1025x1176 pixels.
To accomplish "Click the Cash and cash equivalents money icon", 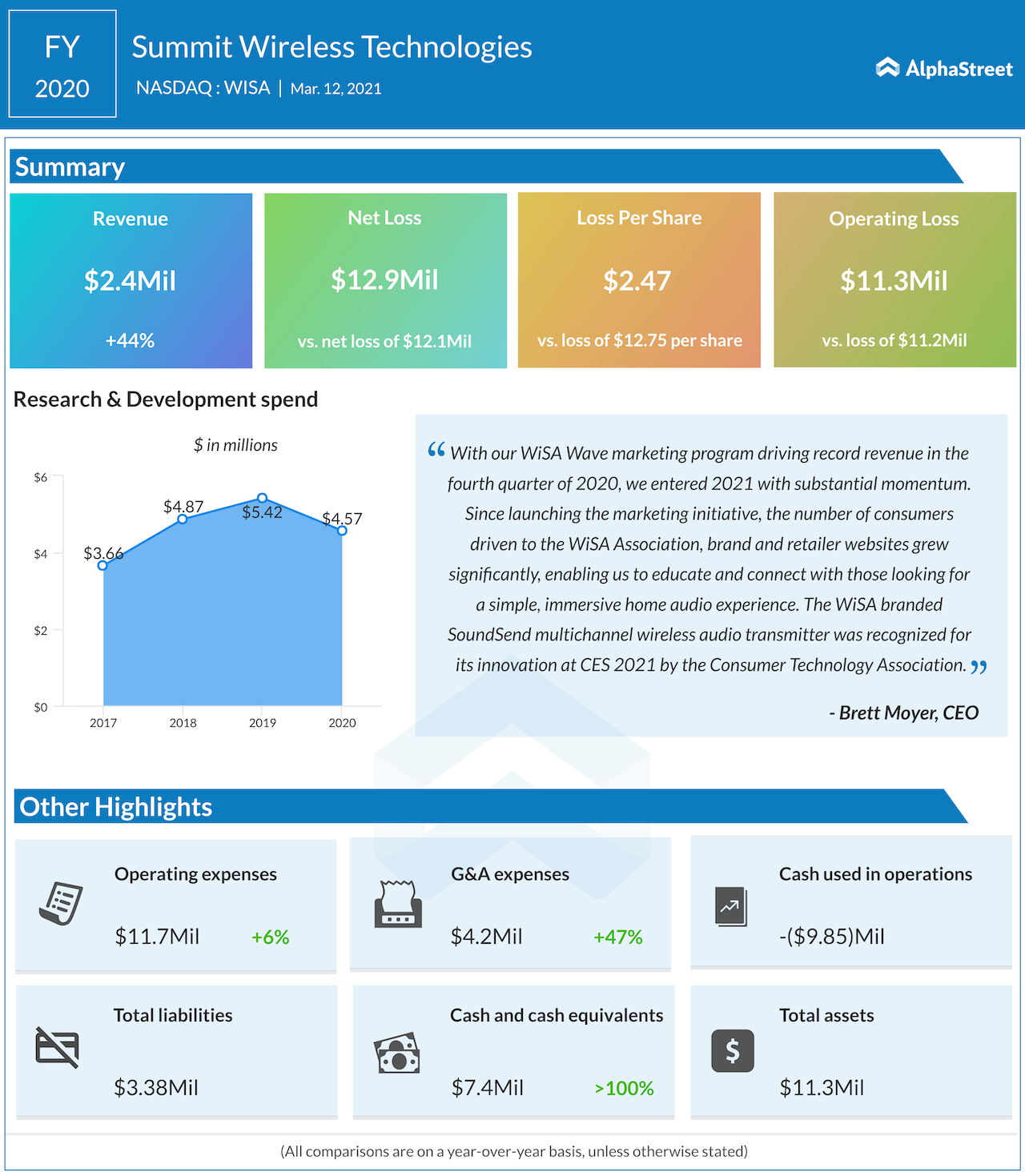I will pos(397,1053).
